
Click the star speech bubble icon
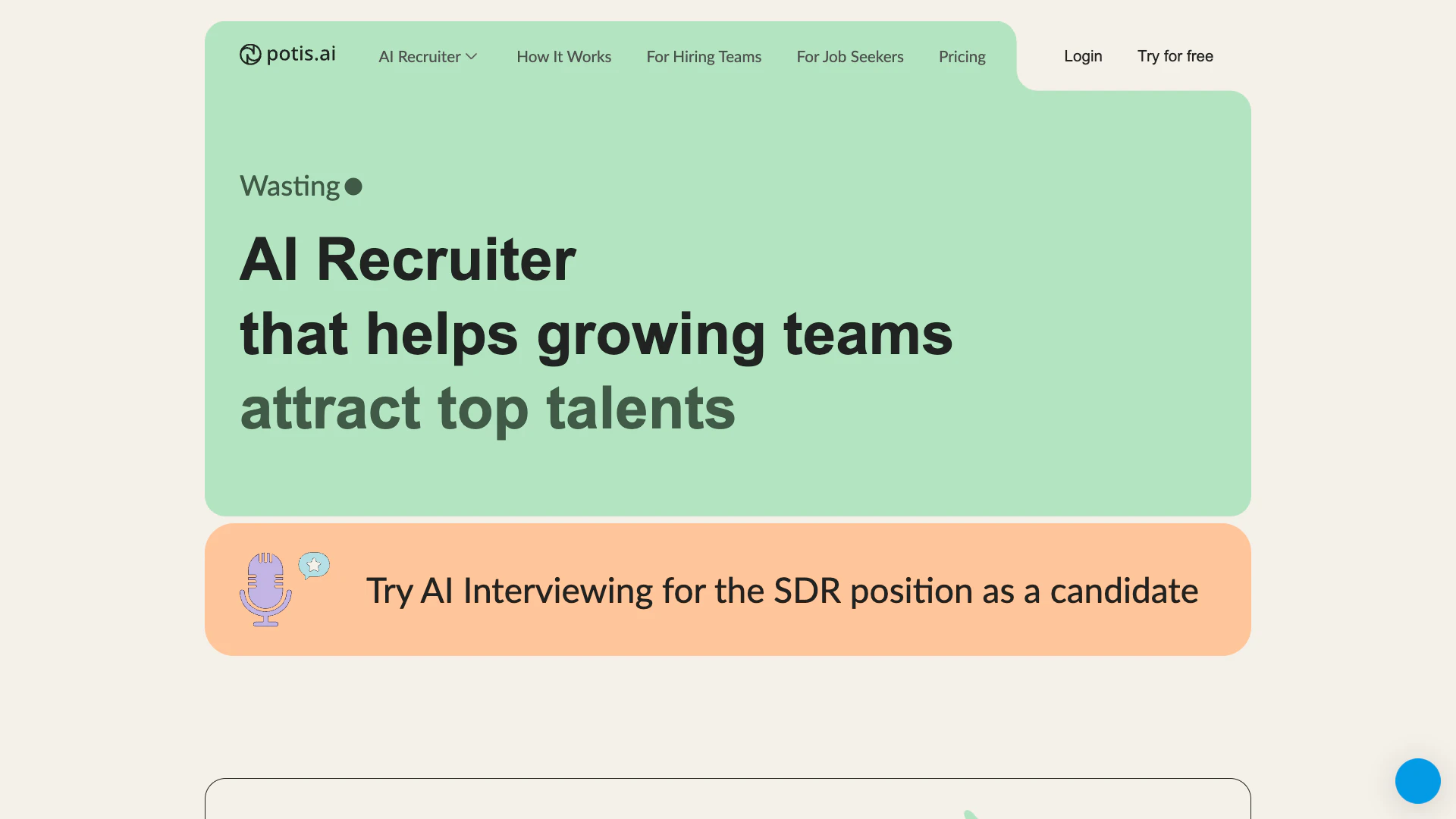click(314, 565)
